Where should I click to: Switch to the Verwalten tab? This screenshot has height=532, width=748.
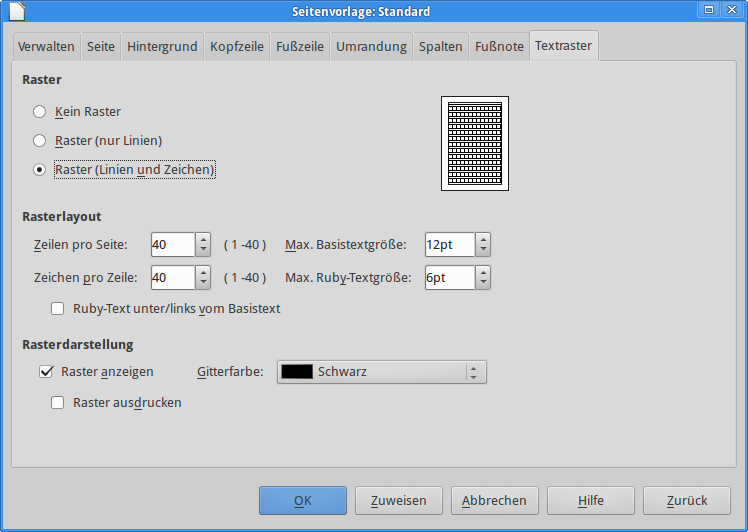46,47
